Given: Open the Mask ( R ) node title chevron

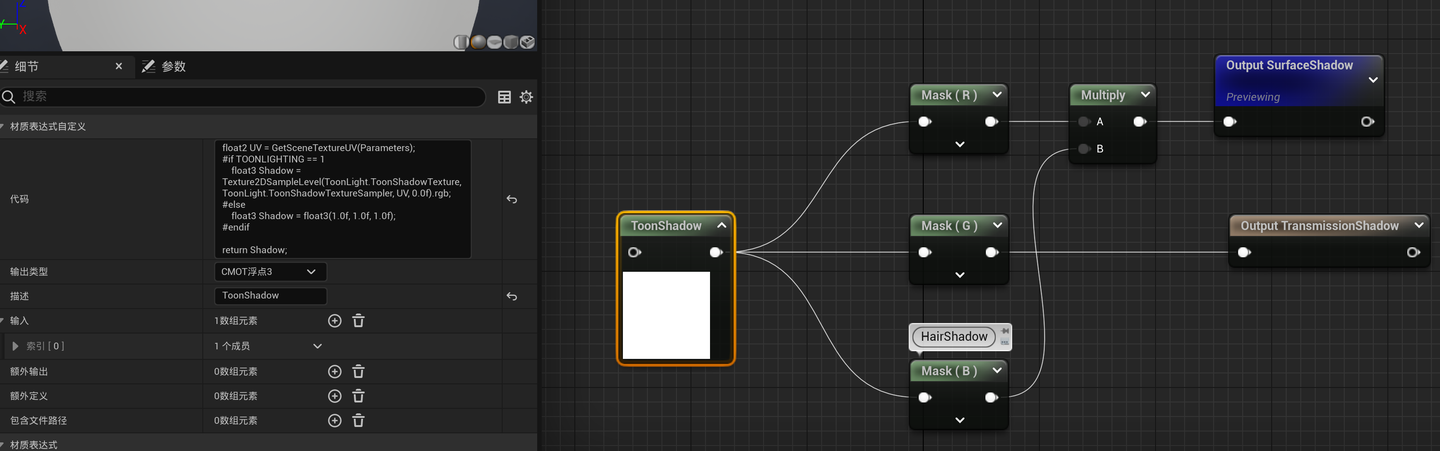Looking at the screenshot, I should click(997, 95).
